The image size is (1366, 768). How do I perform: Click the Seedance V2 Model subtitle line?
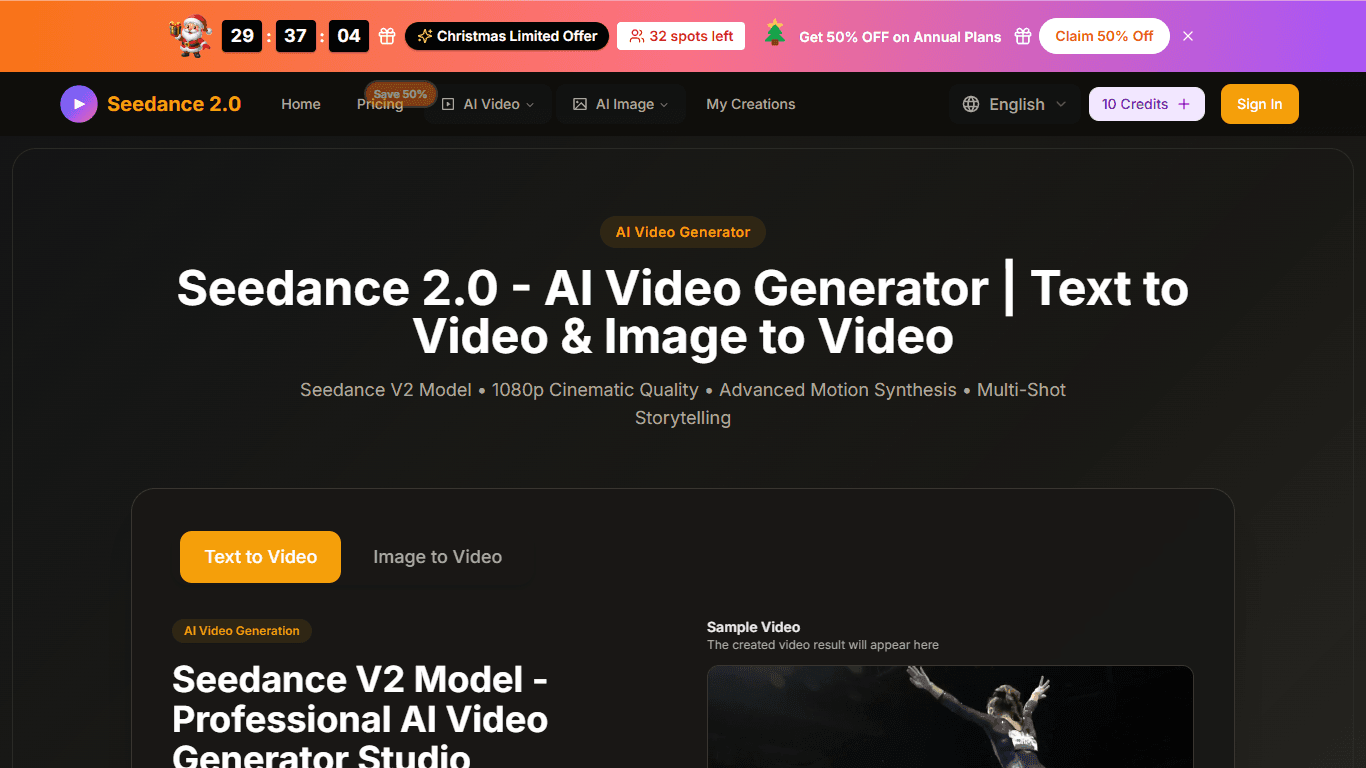coord(683,404)
